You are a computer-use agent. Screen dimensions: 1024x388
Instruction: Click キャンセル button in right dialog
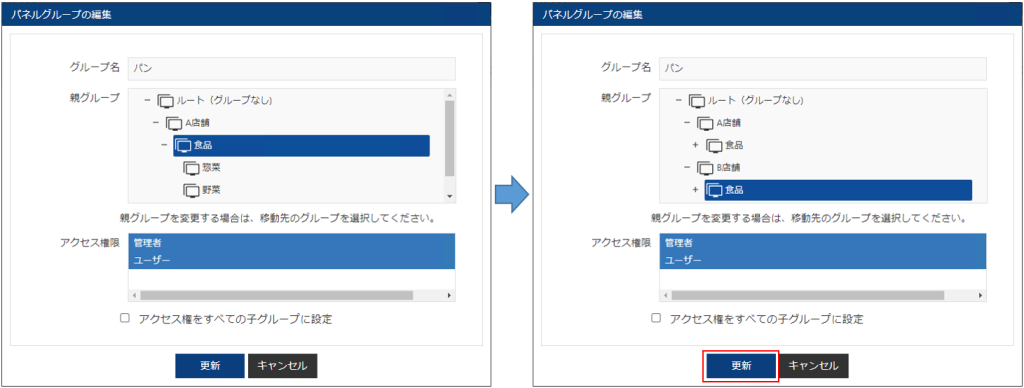click(814, 366)
